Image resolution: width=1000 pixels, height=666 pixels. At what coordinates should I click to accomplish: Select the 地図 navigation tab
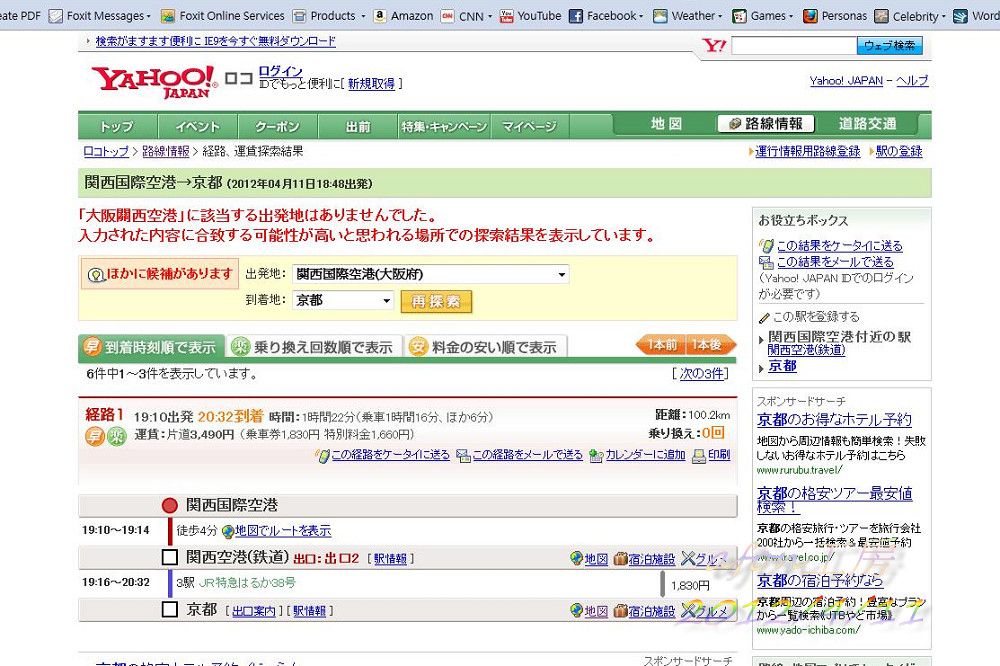(666, 124)
